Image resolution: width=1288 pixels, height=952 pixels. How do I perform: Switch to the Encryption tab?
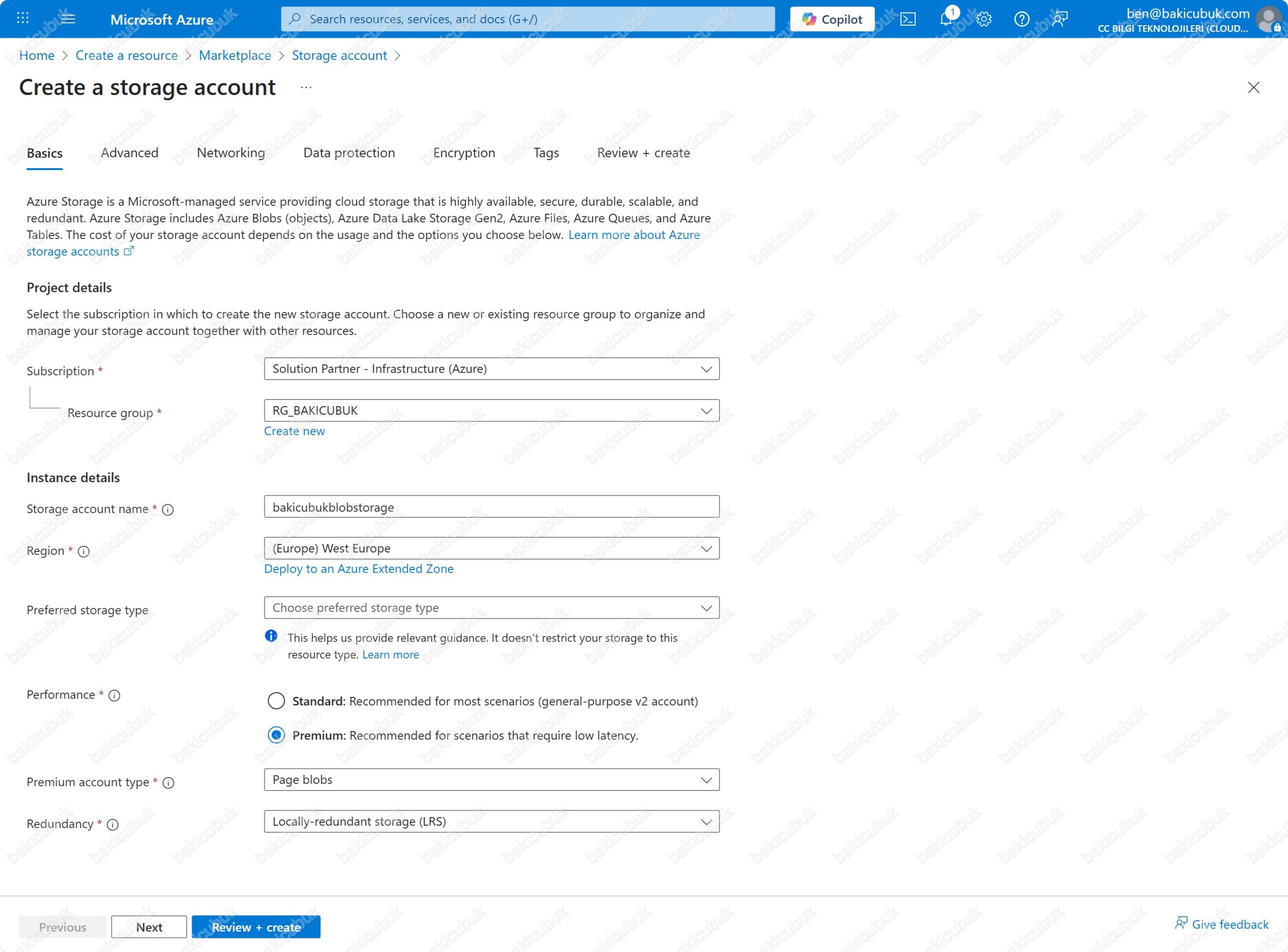[464, 152]
